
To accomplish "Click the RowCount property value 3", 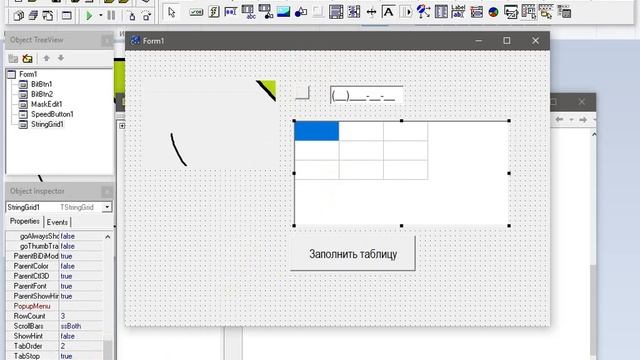I will (x=81, y=316).
